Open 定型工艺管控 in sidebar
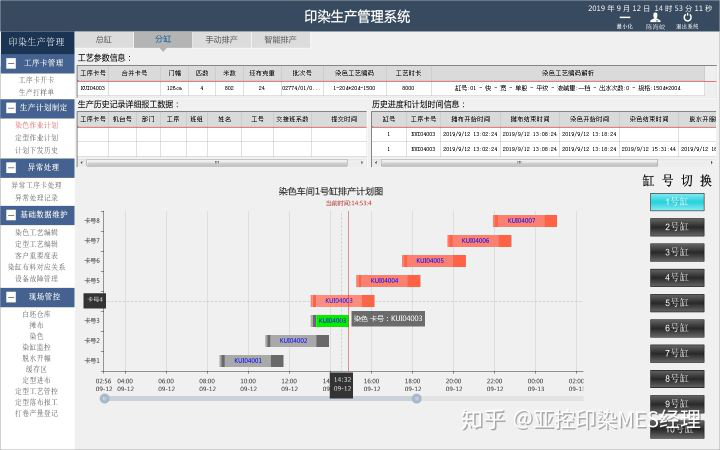The width and height of the screenshot is (720, 450). click(36, 391)
